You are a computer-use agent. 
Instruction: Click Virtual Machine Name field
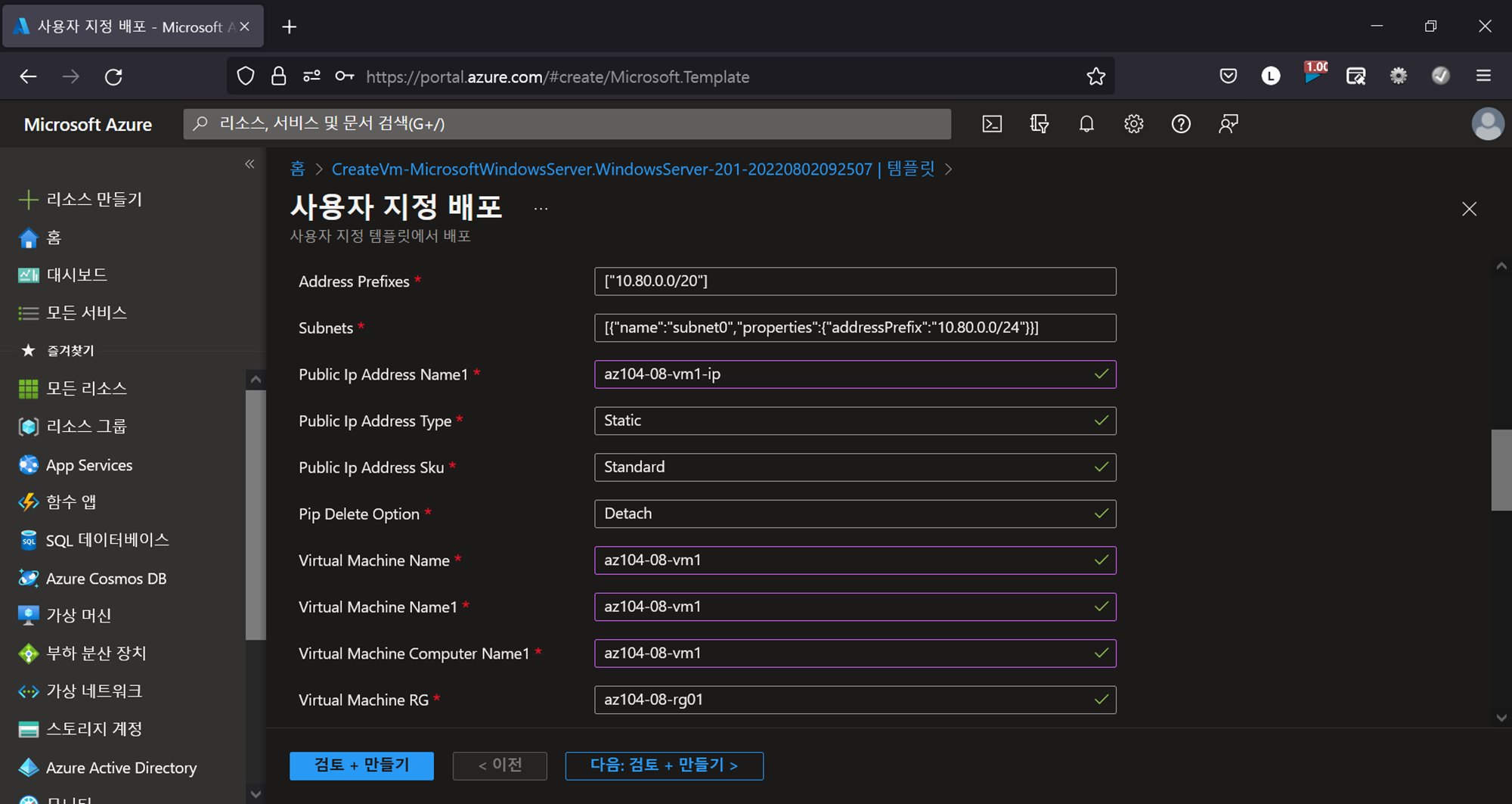pyautogui.click(x=855, y=560)
